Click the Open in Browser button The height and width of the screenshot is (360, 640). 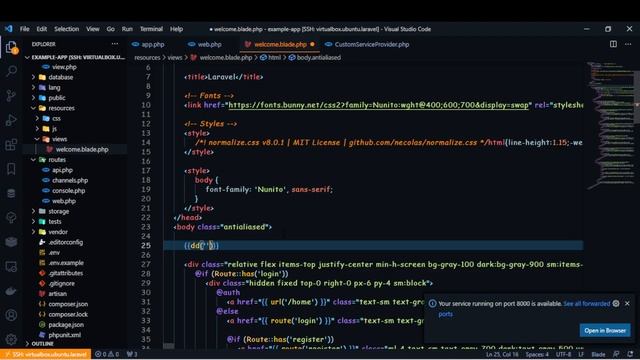(x=604, y=330)
